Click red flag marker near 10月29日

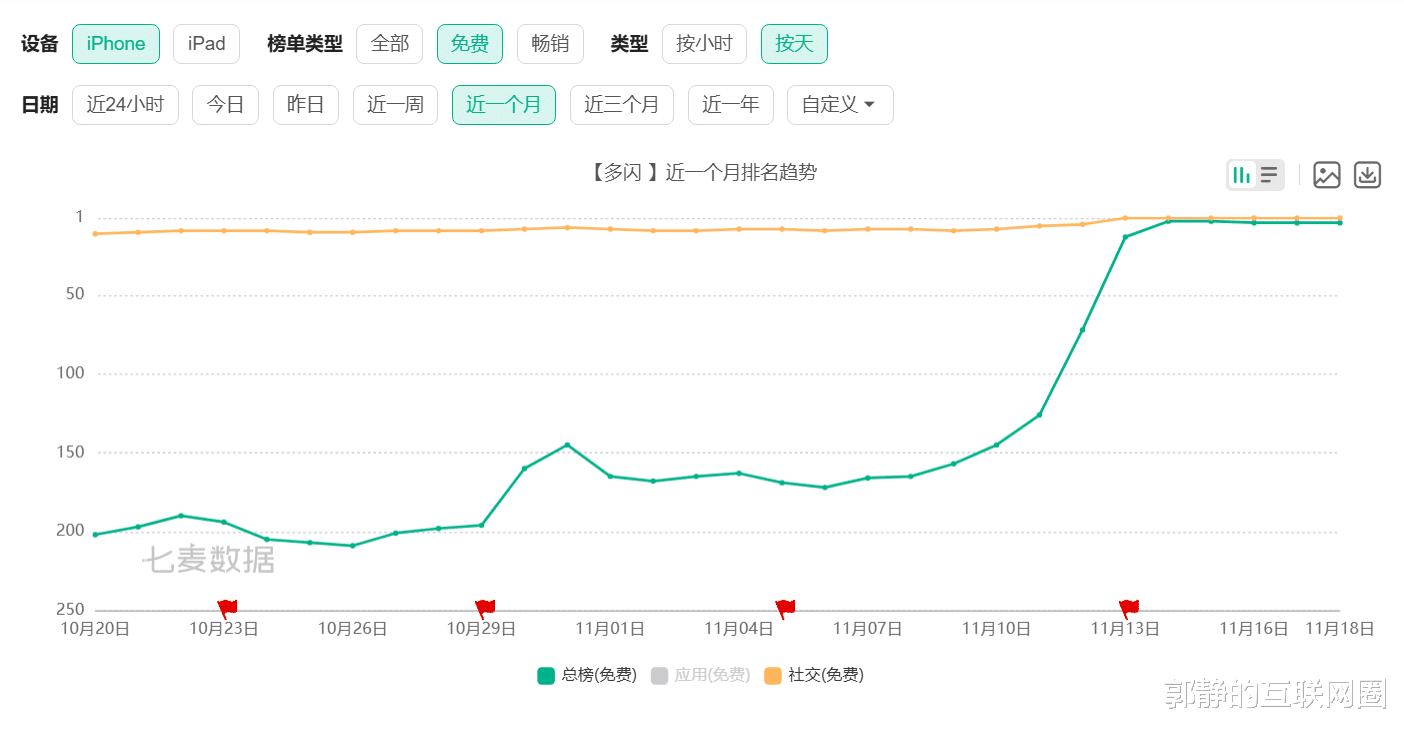click(x=485, y=607)
